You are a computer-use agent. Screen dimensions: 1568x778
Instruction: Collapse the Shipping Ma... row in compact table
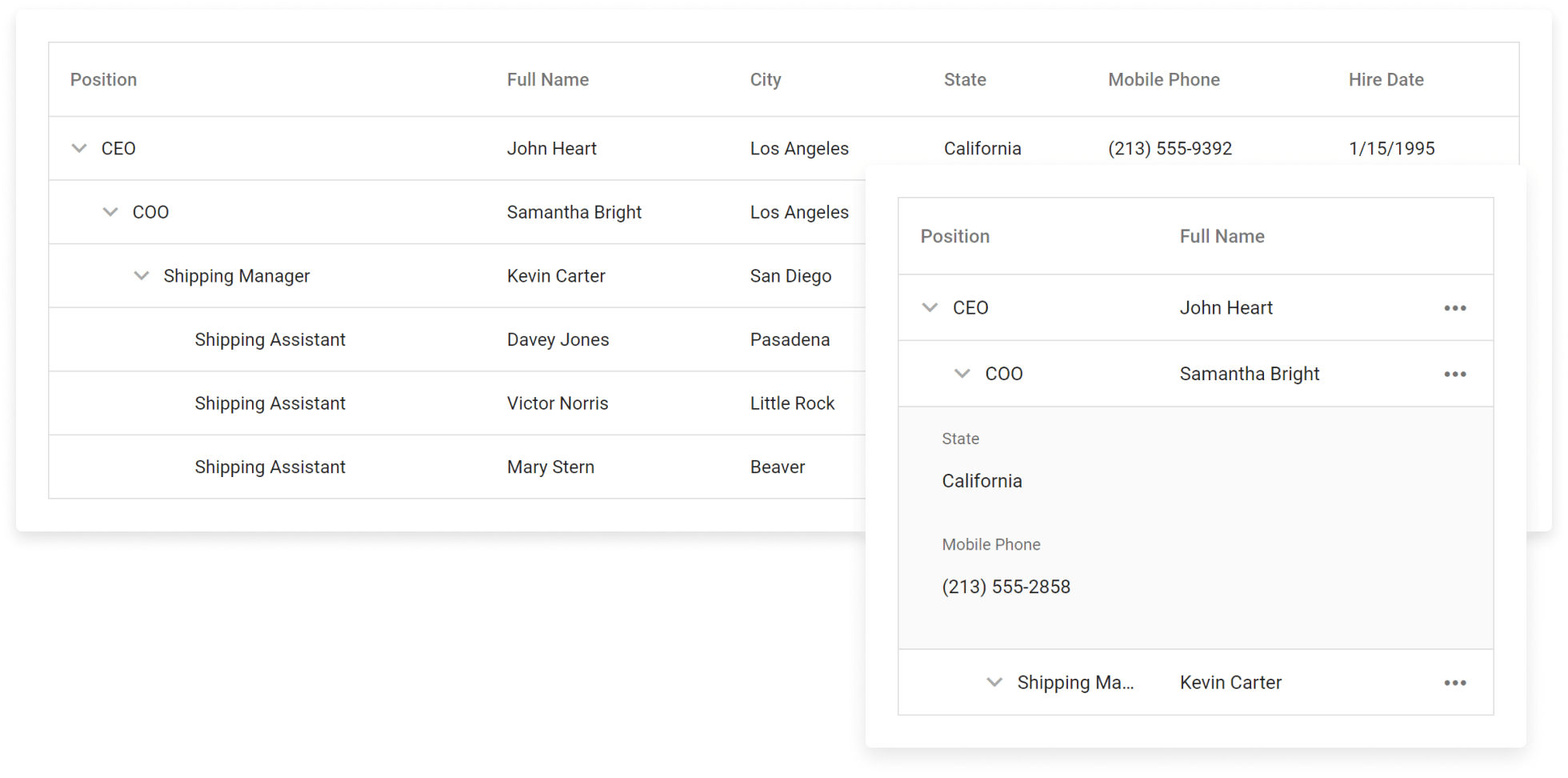coord(994,683)
